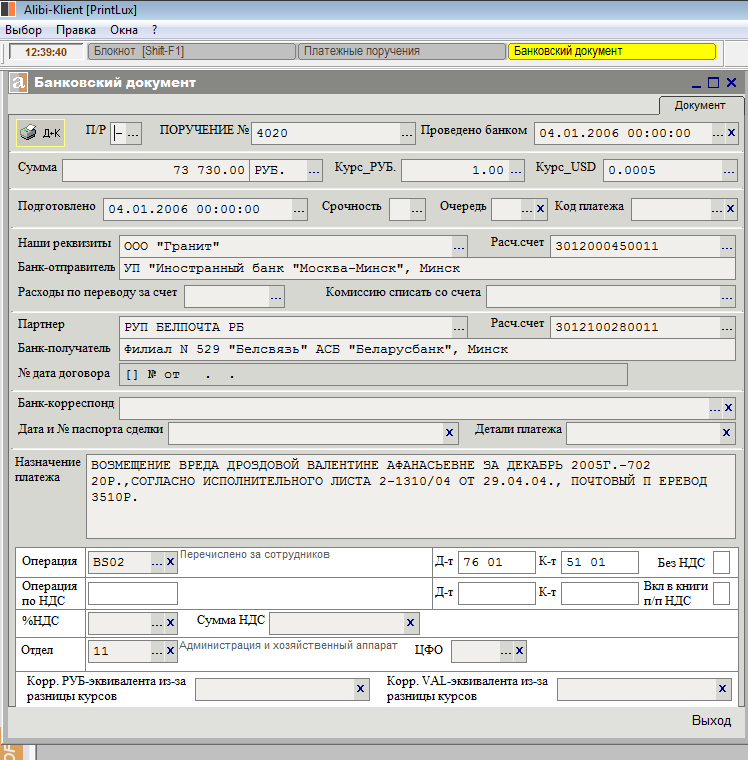Open Подготовлено date ellipsis picker
The height and width of the screenshot is (760, 748).
tap(299, 210)
